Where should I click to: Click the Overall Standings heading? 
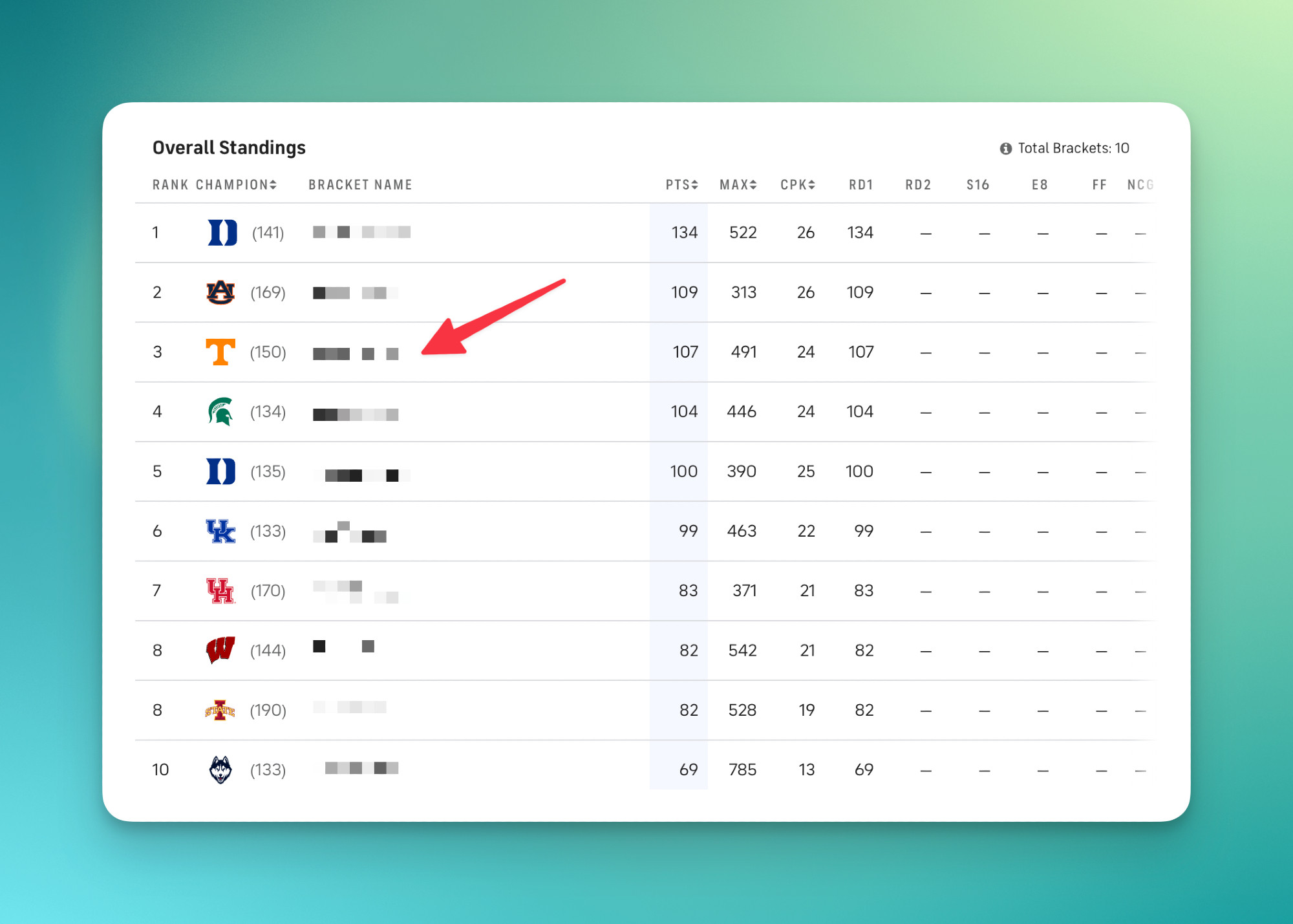(x=229, y=147)
